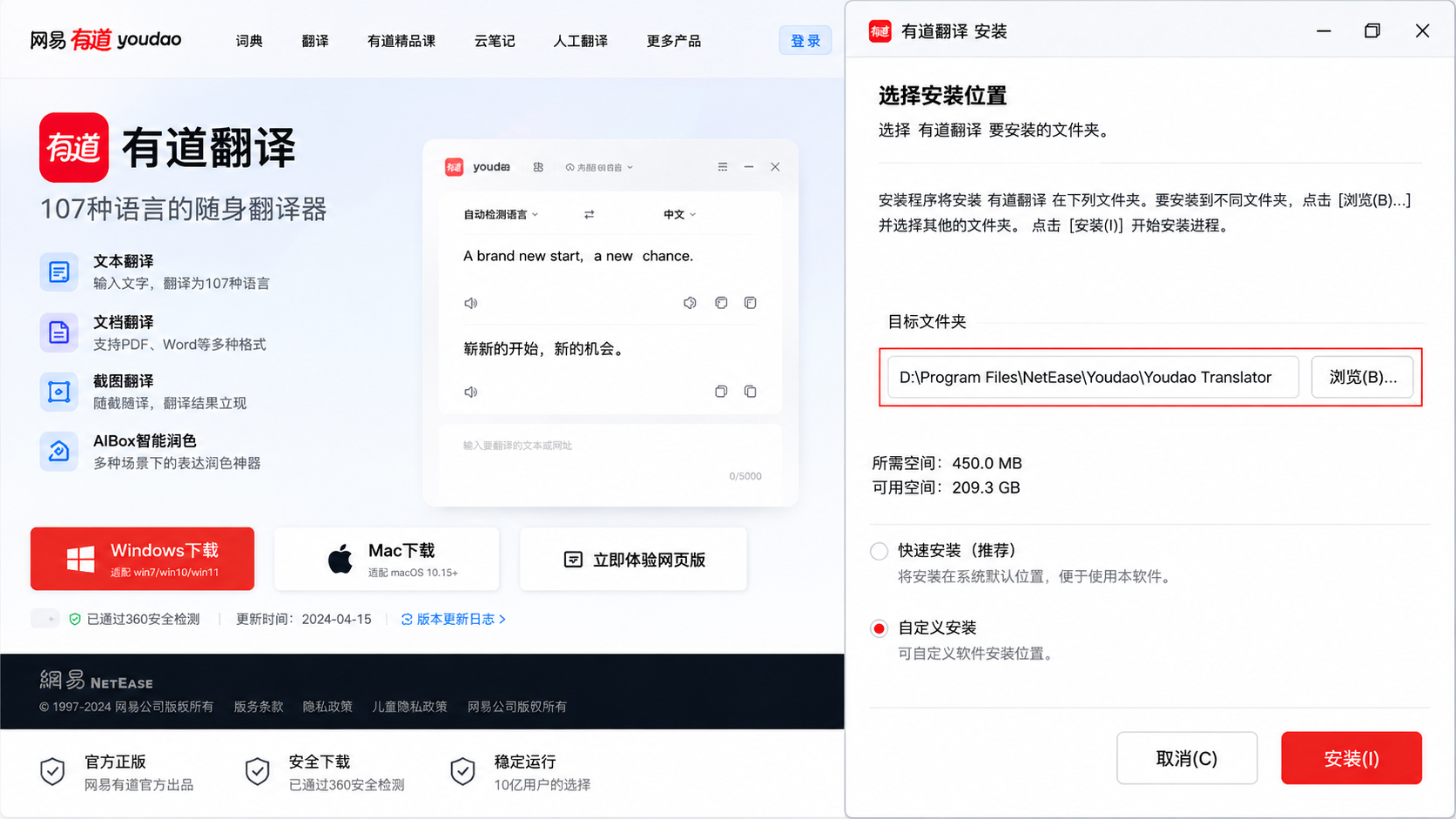Click the Youdao icon in installer title bar
Image resolution: width=1456 pixels, height=819 pixels.
[880, 31]
